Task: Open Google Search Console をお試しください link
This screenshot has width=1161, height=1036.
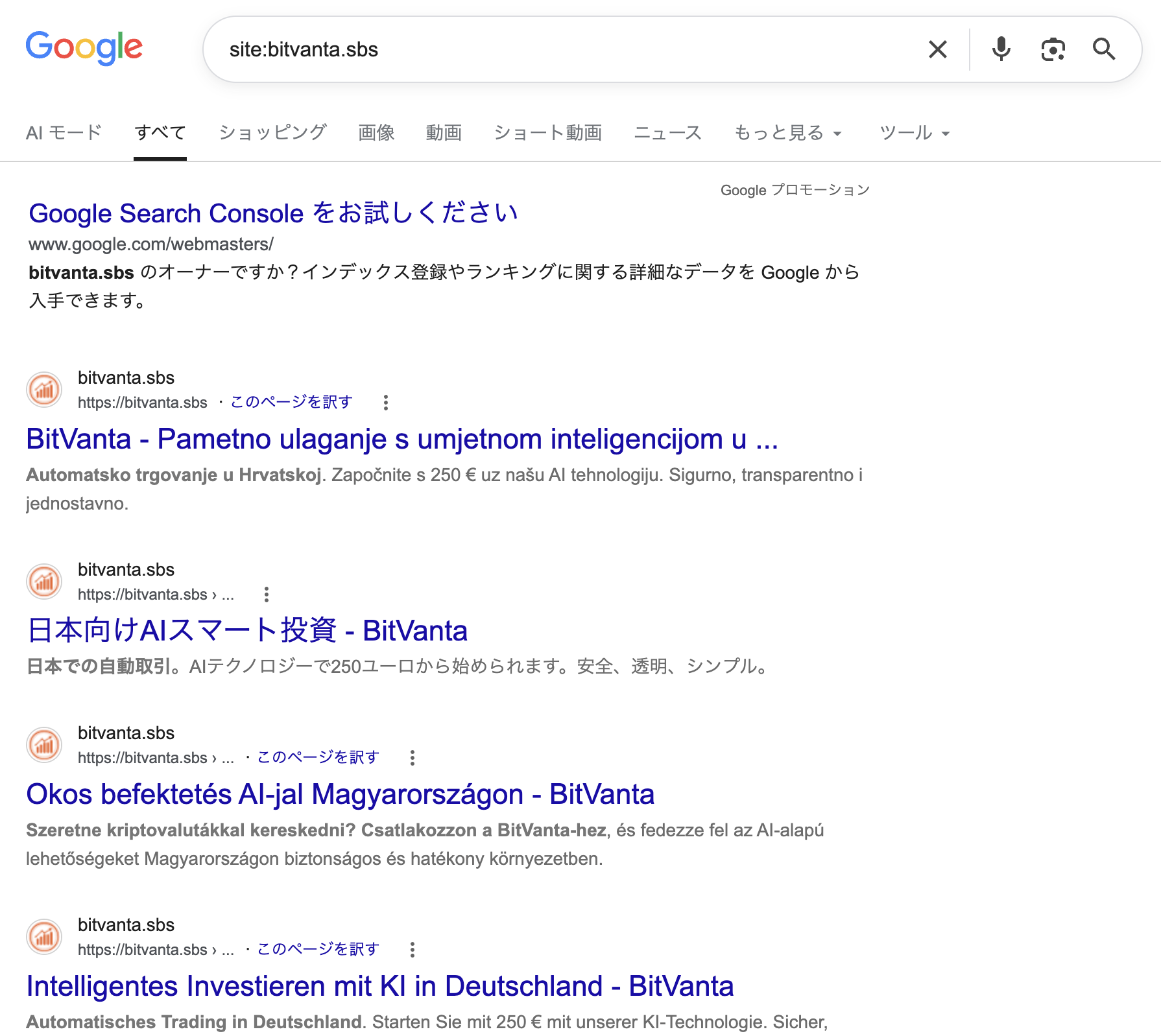Action: [x=273, y=213]
